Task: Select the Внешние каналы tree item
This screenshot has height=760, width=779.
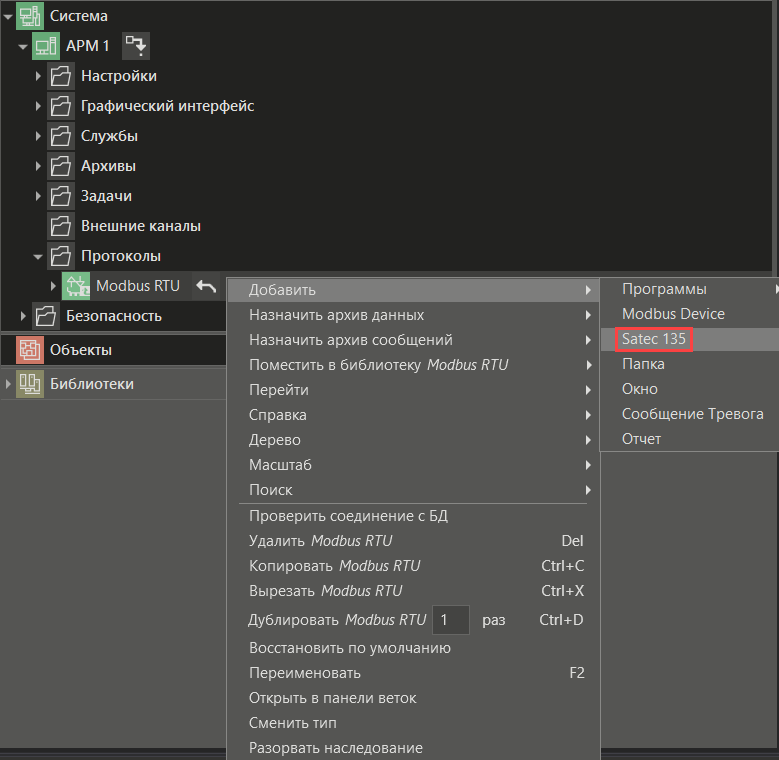Action: [140, 226]
